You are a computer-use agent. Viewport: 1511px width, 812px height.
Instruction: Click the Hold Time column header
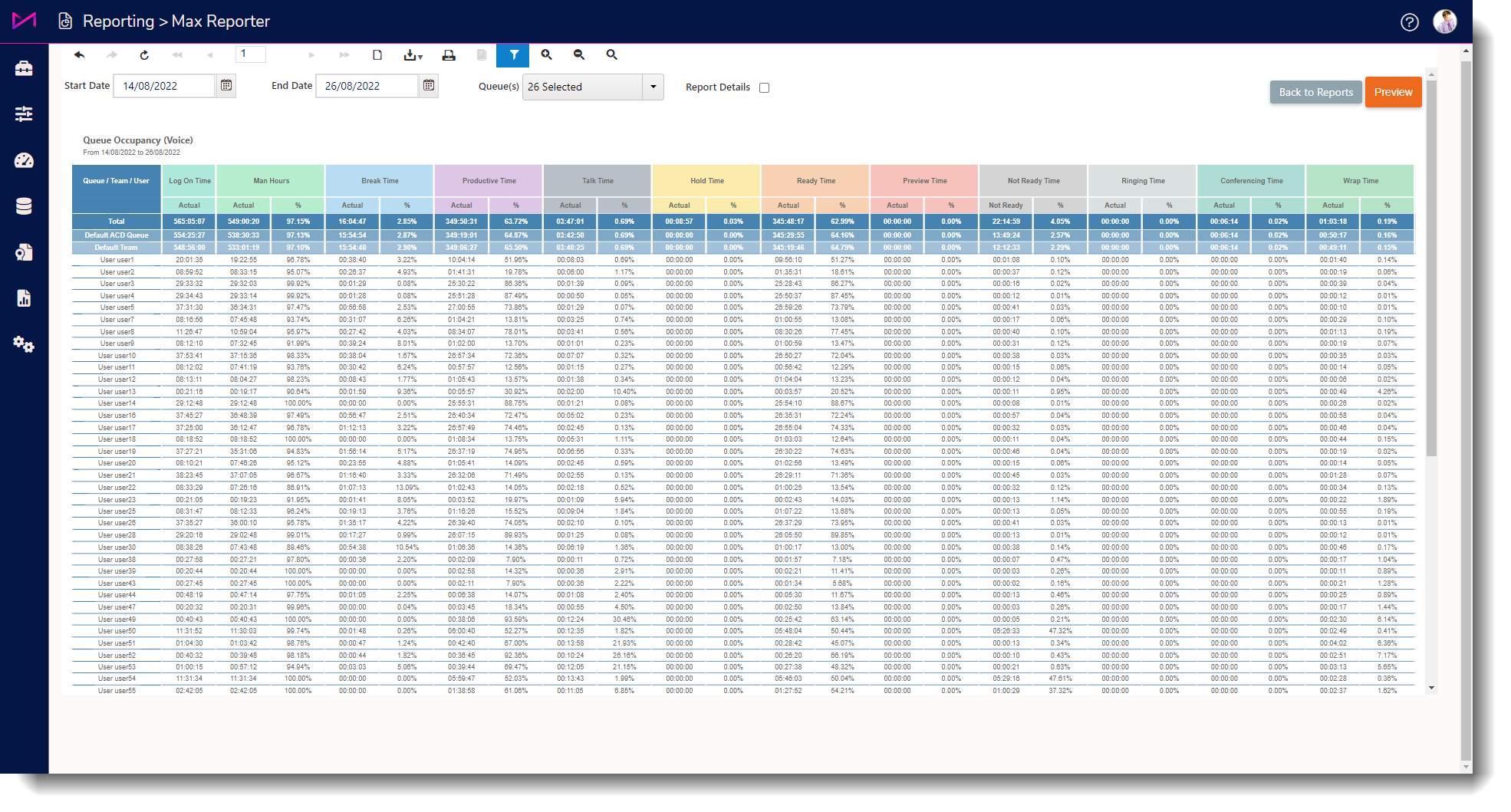(x=706, y=181)
